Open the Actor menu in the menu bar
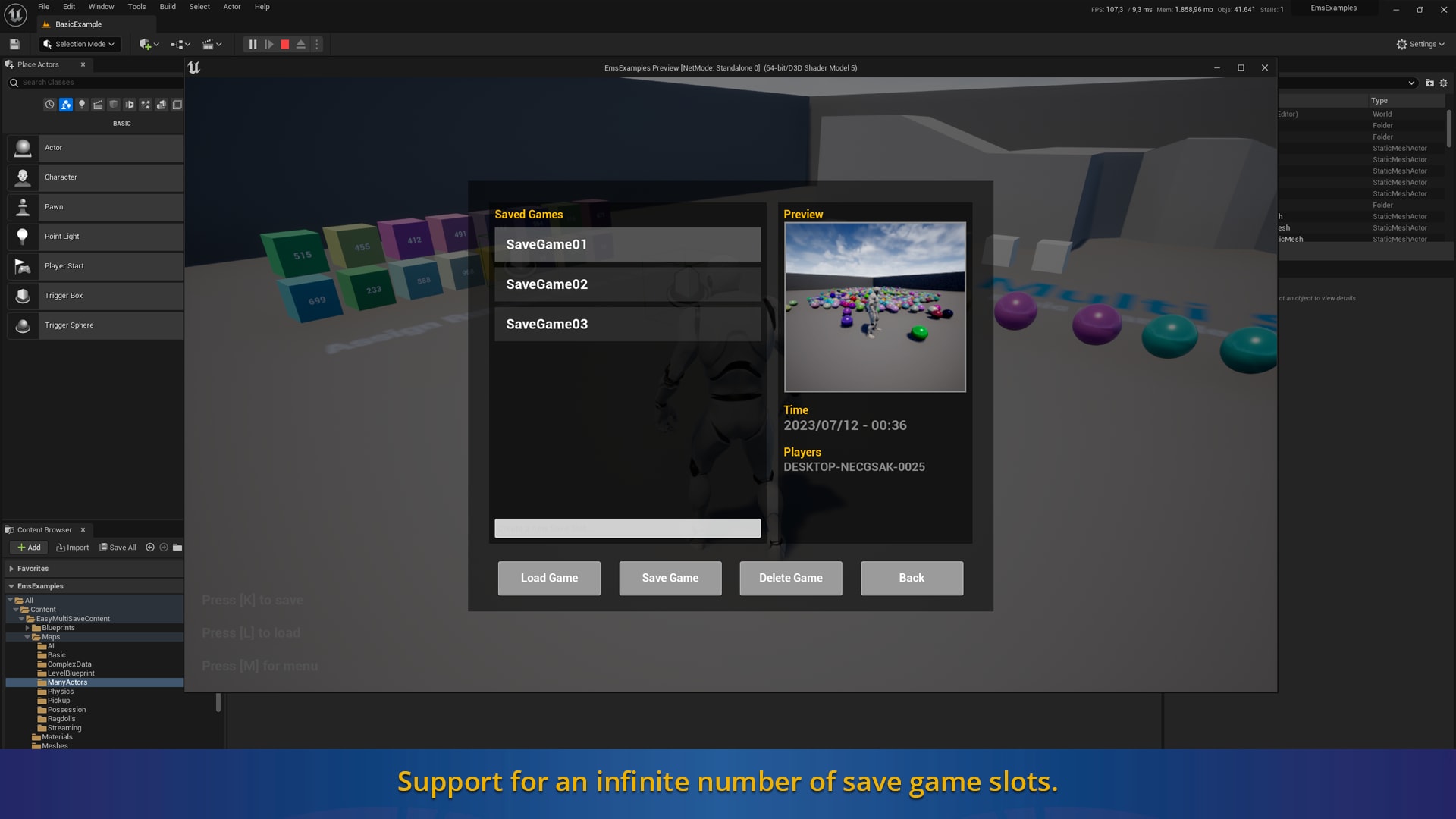The width and height of the screenshot is (1456, 819). 231,7
